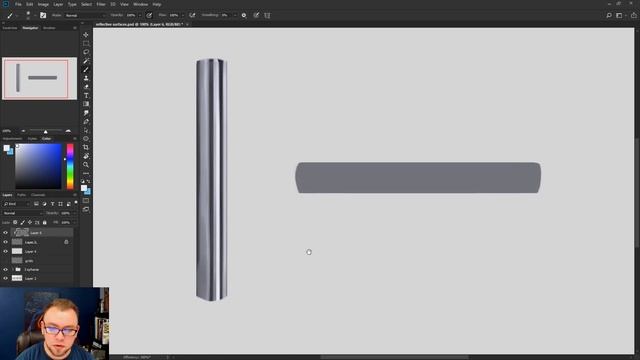The height and width of the screenshot is (360, 640).
Task: Select the Eraser tool
Action: coord(86,87)
